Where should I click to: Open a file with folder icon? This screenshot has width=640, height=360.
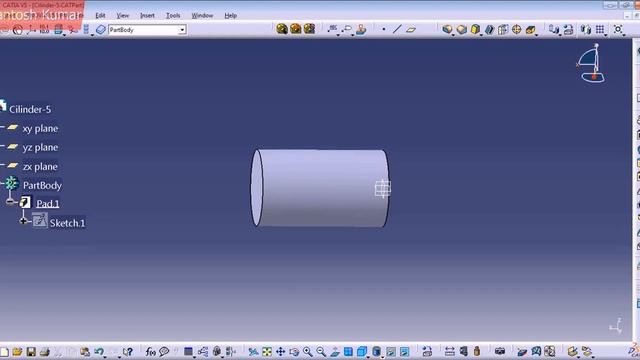coord(17,351)
